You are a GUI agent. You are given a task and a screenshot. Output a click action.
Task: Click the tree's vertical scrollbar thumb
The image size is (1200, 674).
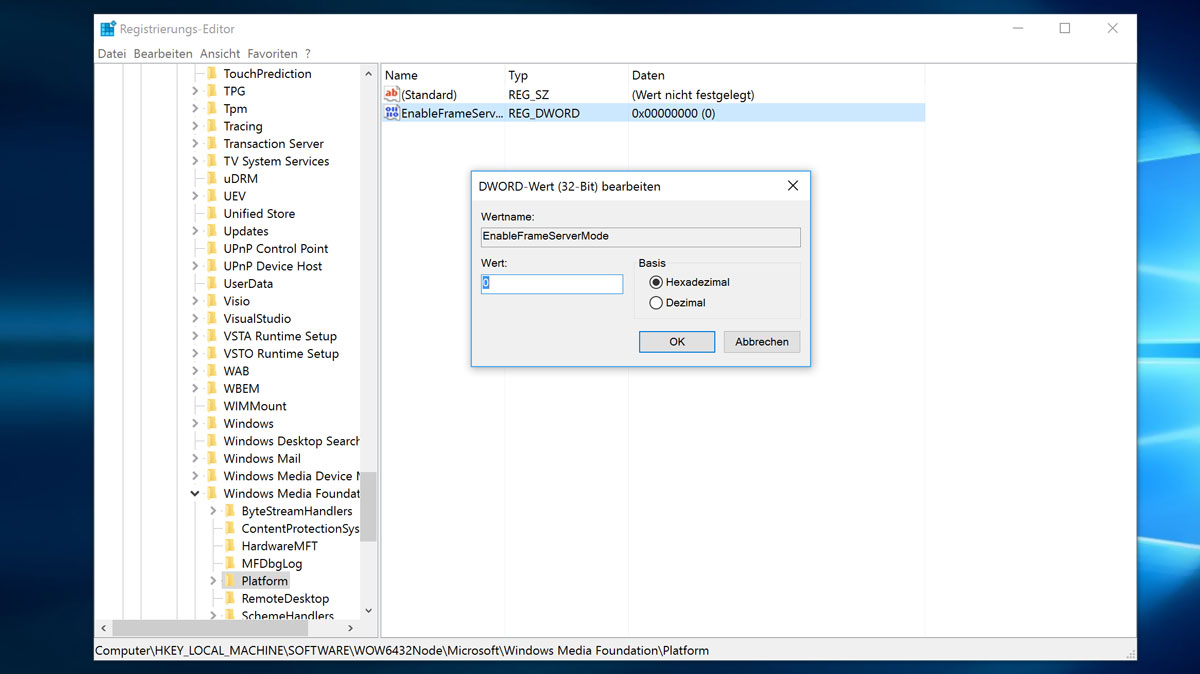click(x=368, y=506)
